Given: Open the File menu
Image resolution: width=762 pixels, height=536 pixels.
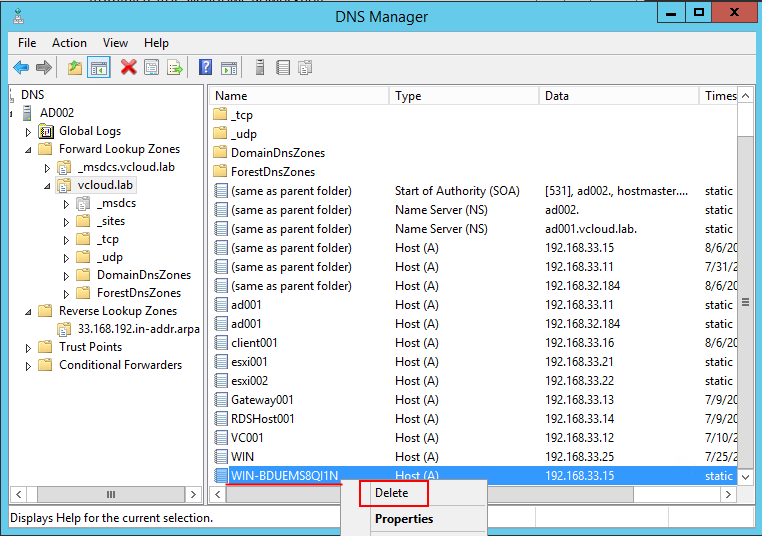Looking at the screenshot, I should pyautogui.click(x=27, y=43).
